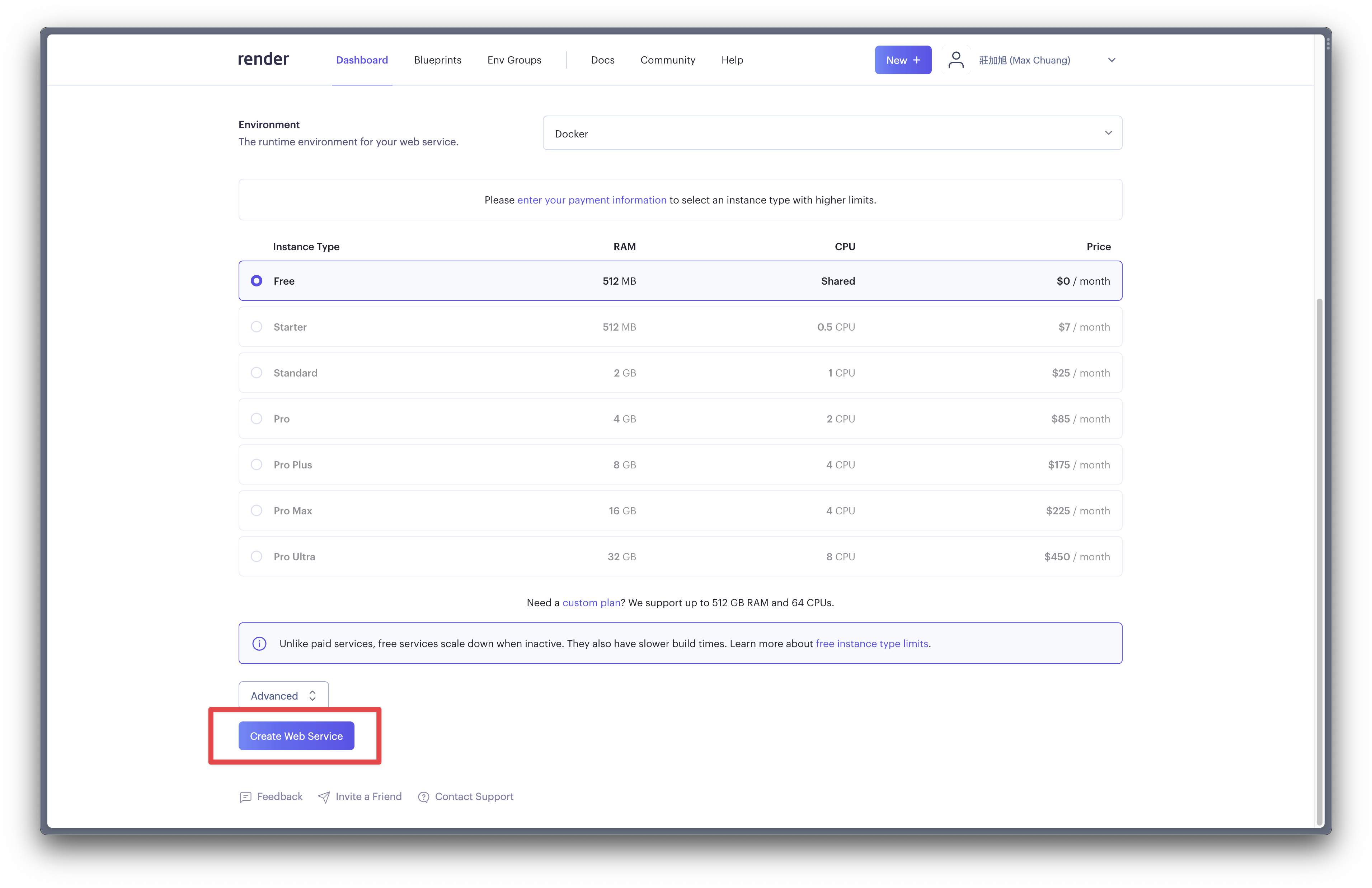Click the Contact Support question mark icon
This screenshot has height=888, width=1372.
(x=423, y=797)
